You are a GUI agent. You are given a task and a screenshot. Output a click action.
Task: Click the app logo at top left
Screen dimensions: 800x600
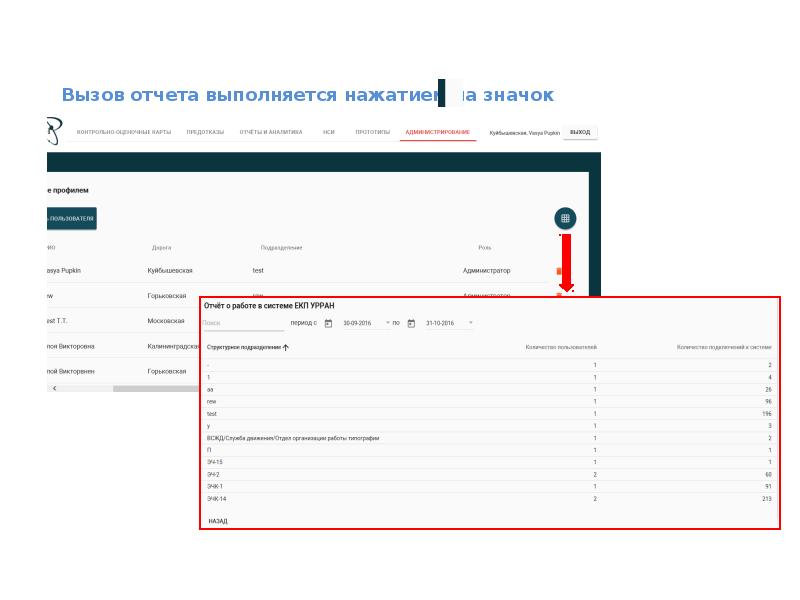coord(54,131)
